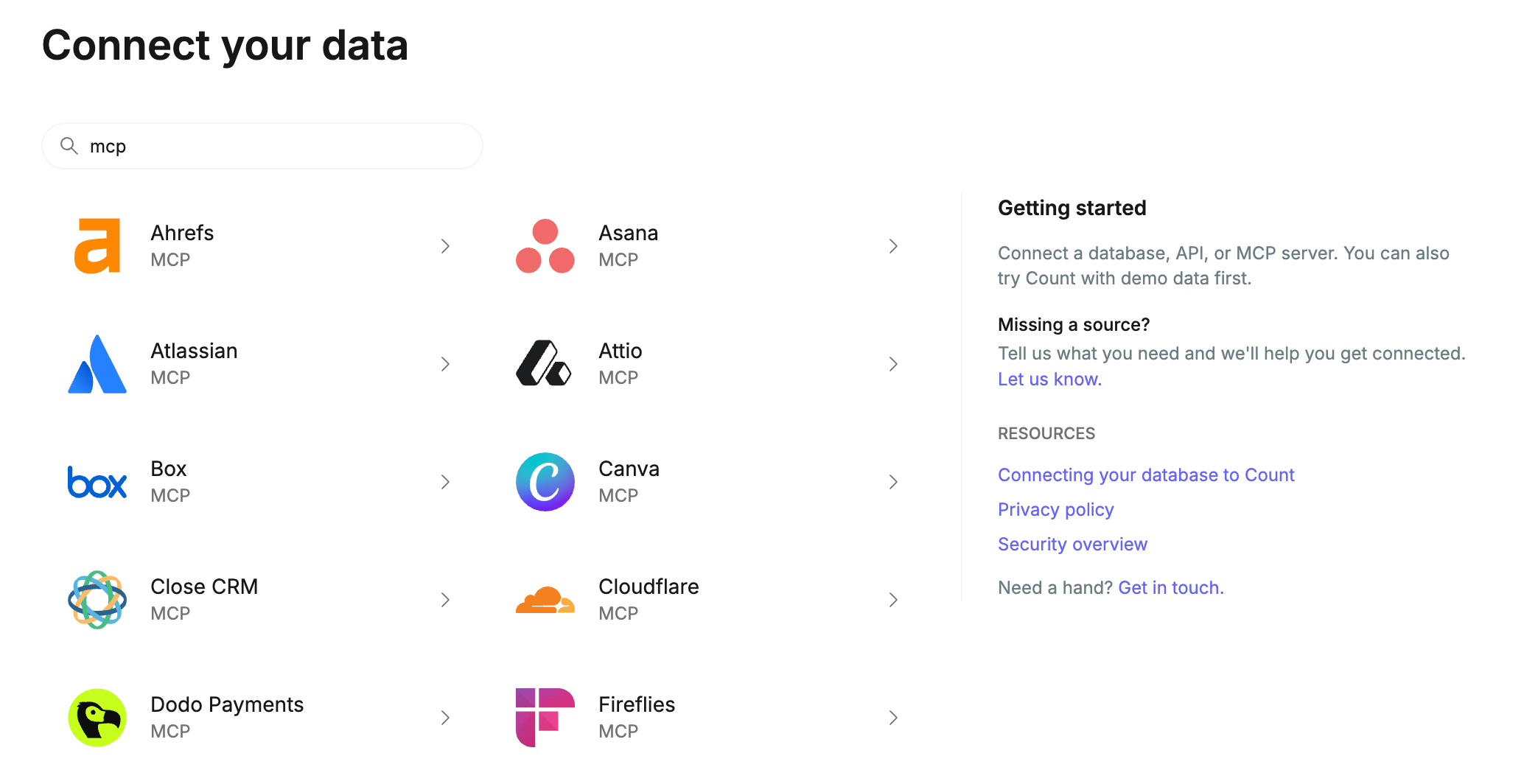Screen dimensions: 1524x784
Task: Choose the Box connector name
Action: [x=168, y=469]
